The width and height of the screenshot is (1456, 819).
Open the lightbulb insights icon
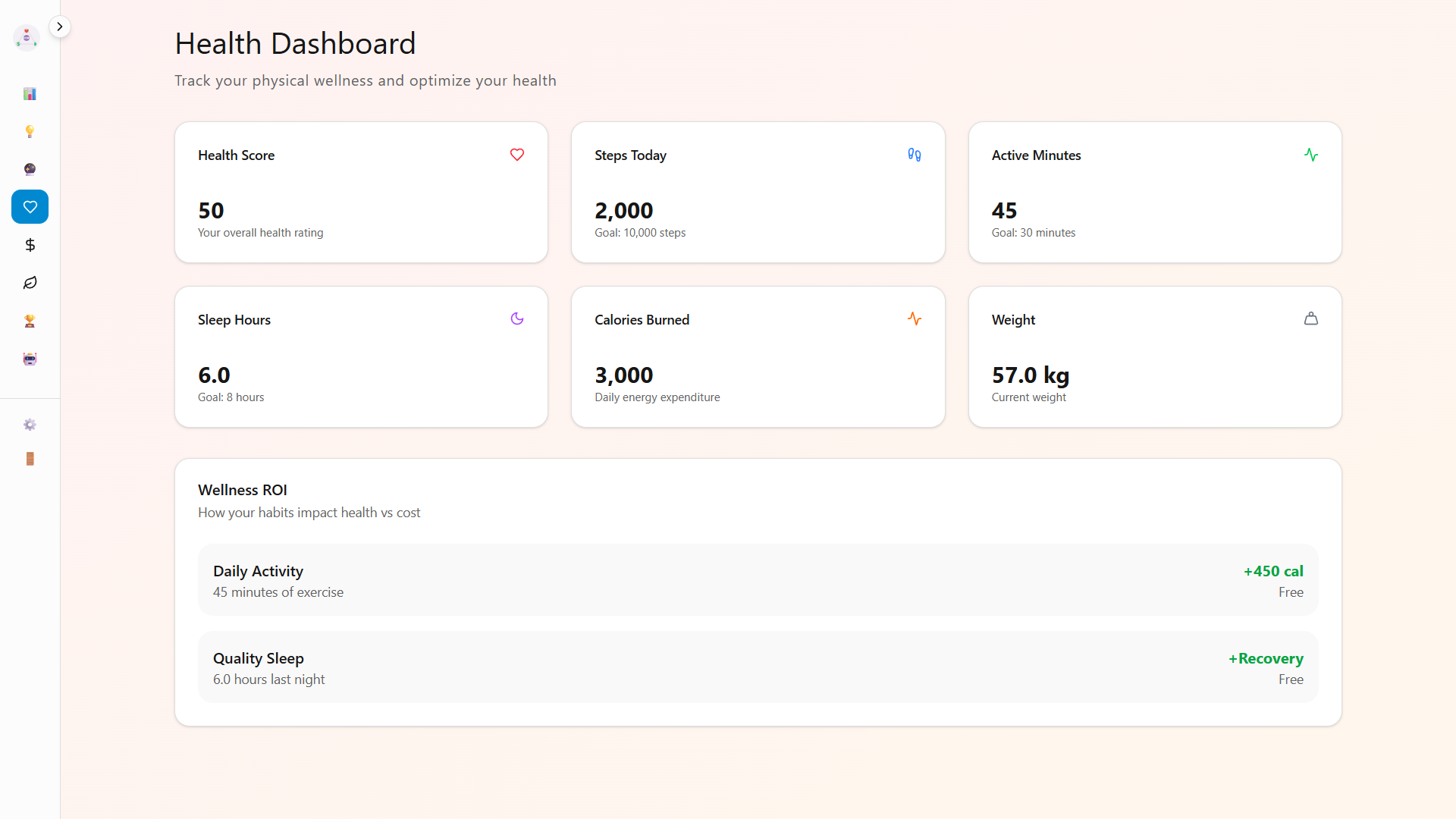[x=30, y=132]
